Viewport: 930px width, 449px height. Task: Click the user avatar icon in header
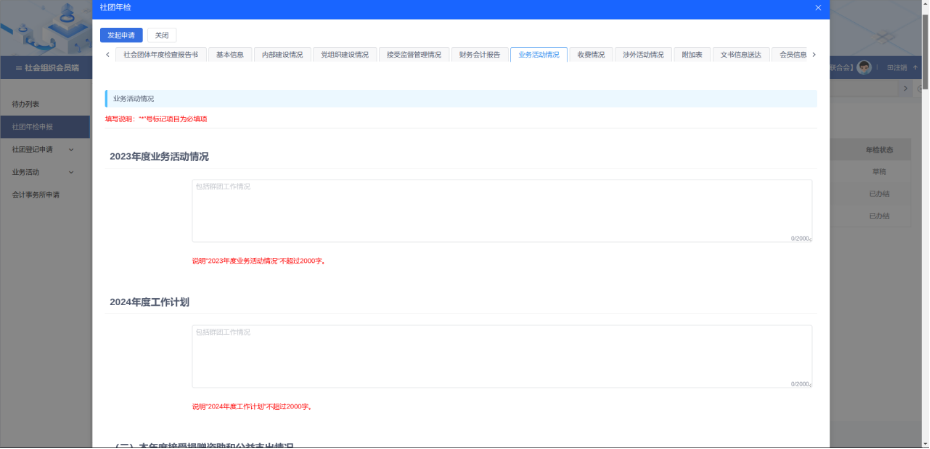click(864, 68)
